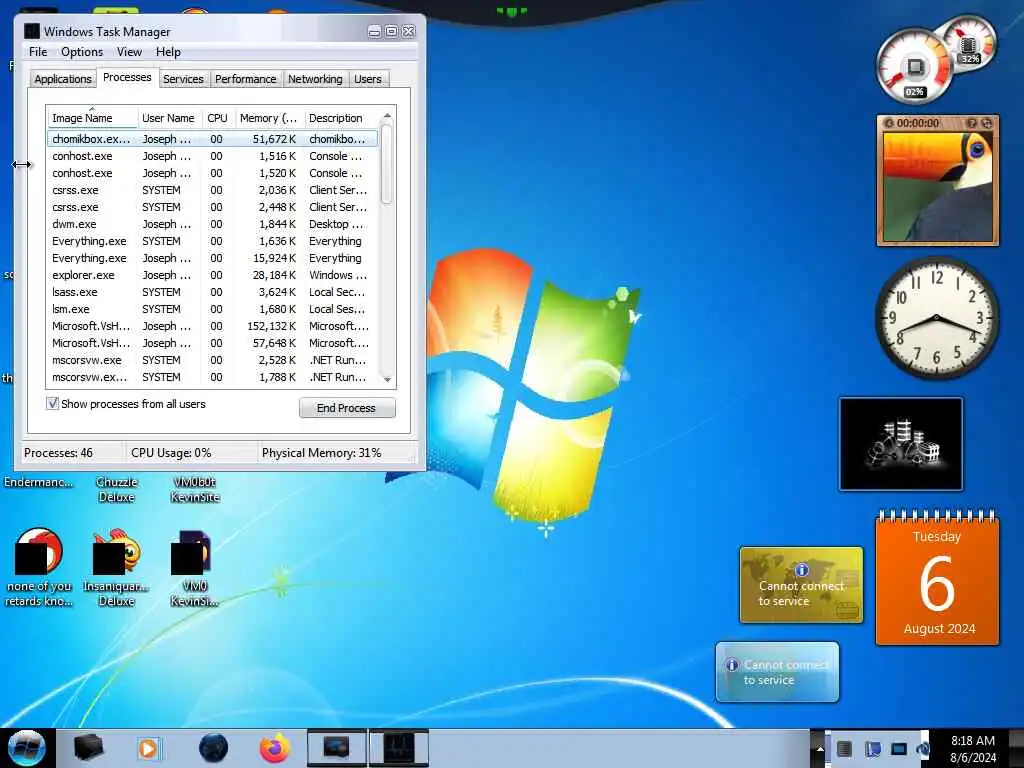Switch to Networking tab
Viewport: 1024px width, 768px height.
[x=315, y=79]
